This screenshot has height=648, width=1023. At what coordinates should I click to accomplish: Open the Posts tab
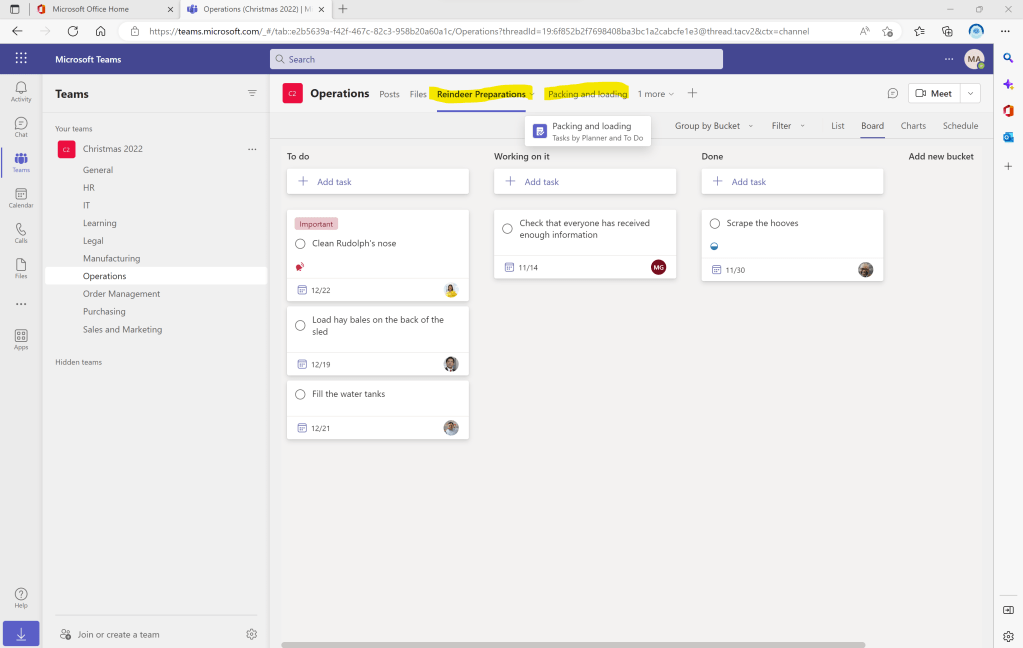coord(389,94)
